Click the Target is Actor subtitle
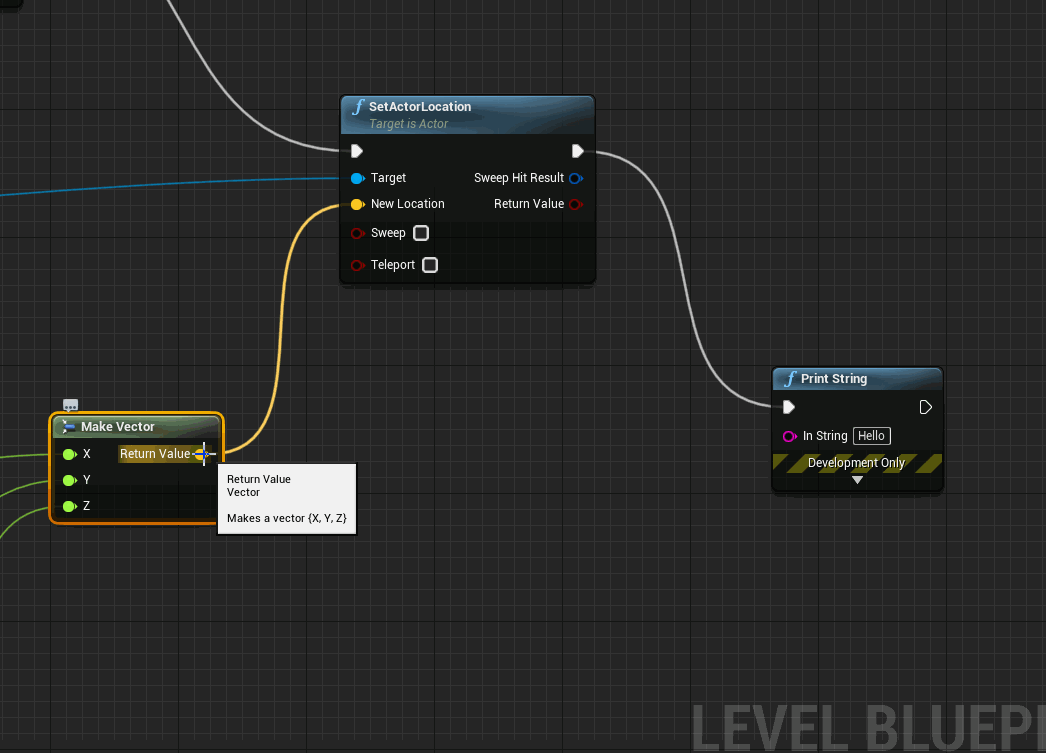 click(x=408, y=124)
